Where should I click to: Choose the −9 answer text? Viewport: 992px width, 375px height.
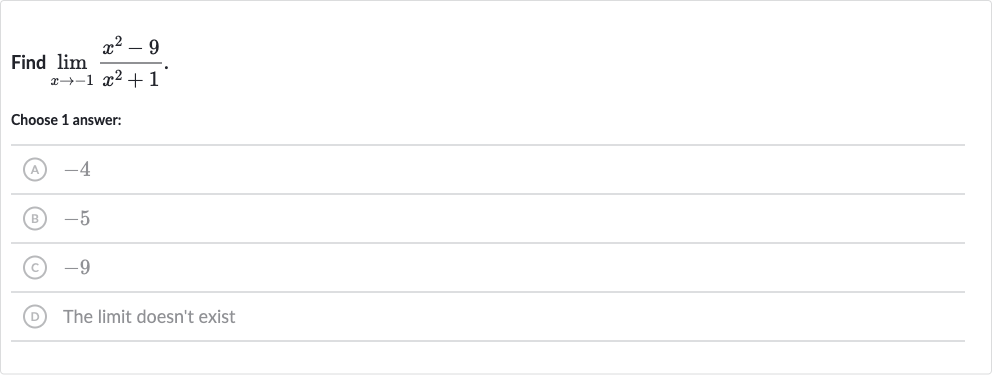pyautogui.click(x=77, y=267)
